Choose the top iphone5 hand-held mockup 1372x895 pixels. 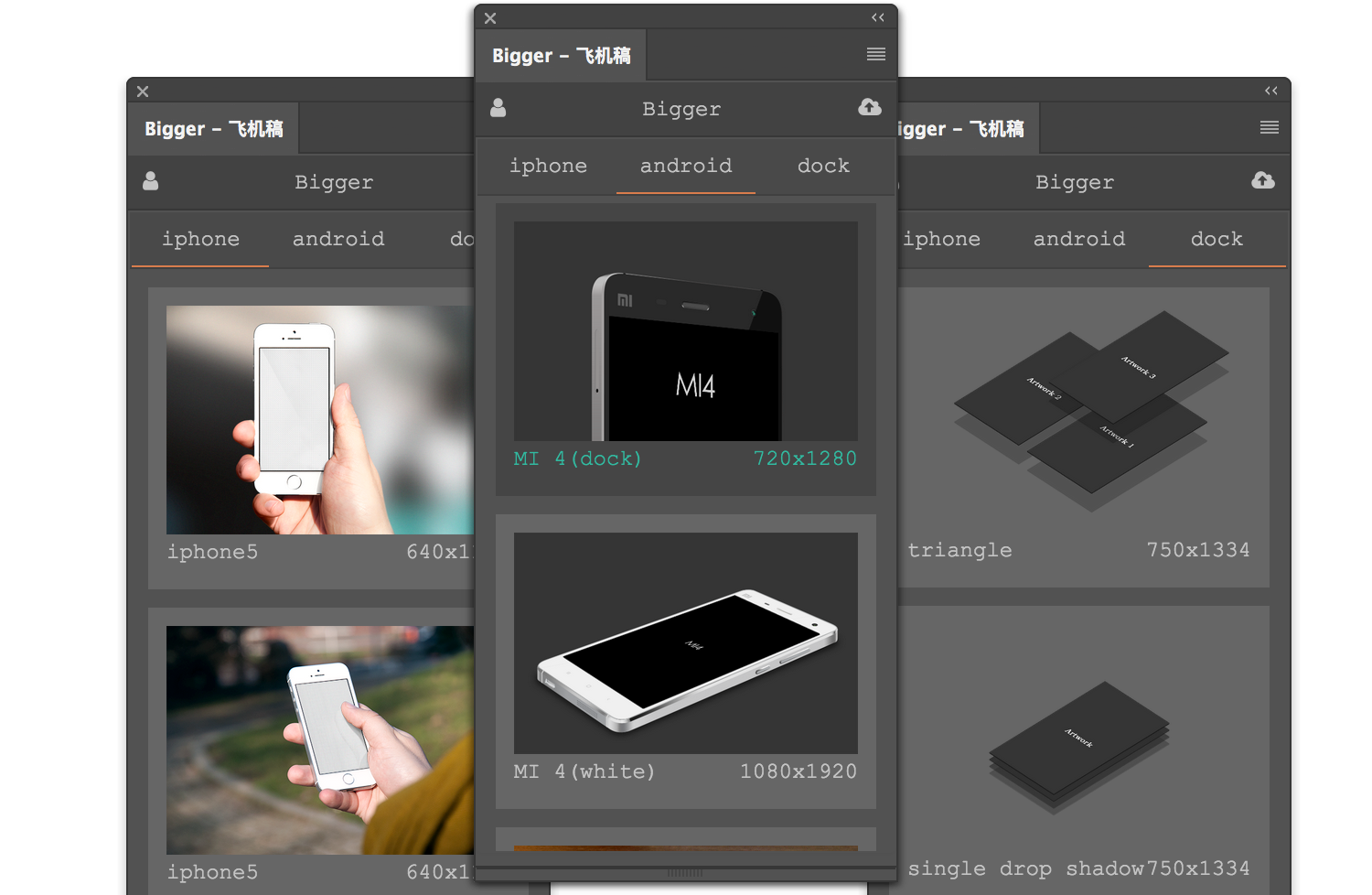[x=320, y=420]
